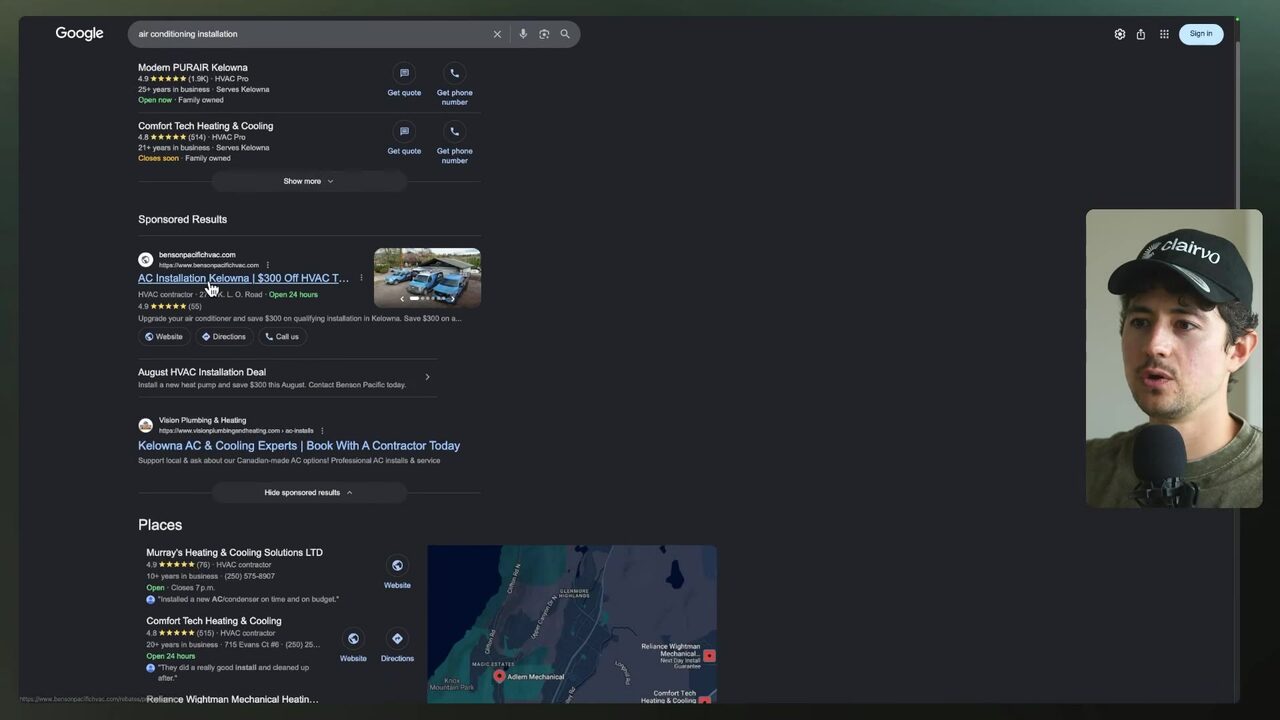Open the August HVAC Installation Deal arrow
This screenshot has height=720, width=1280.
pyautogui.click(x=427, y=377)
